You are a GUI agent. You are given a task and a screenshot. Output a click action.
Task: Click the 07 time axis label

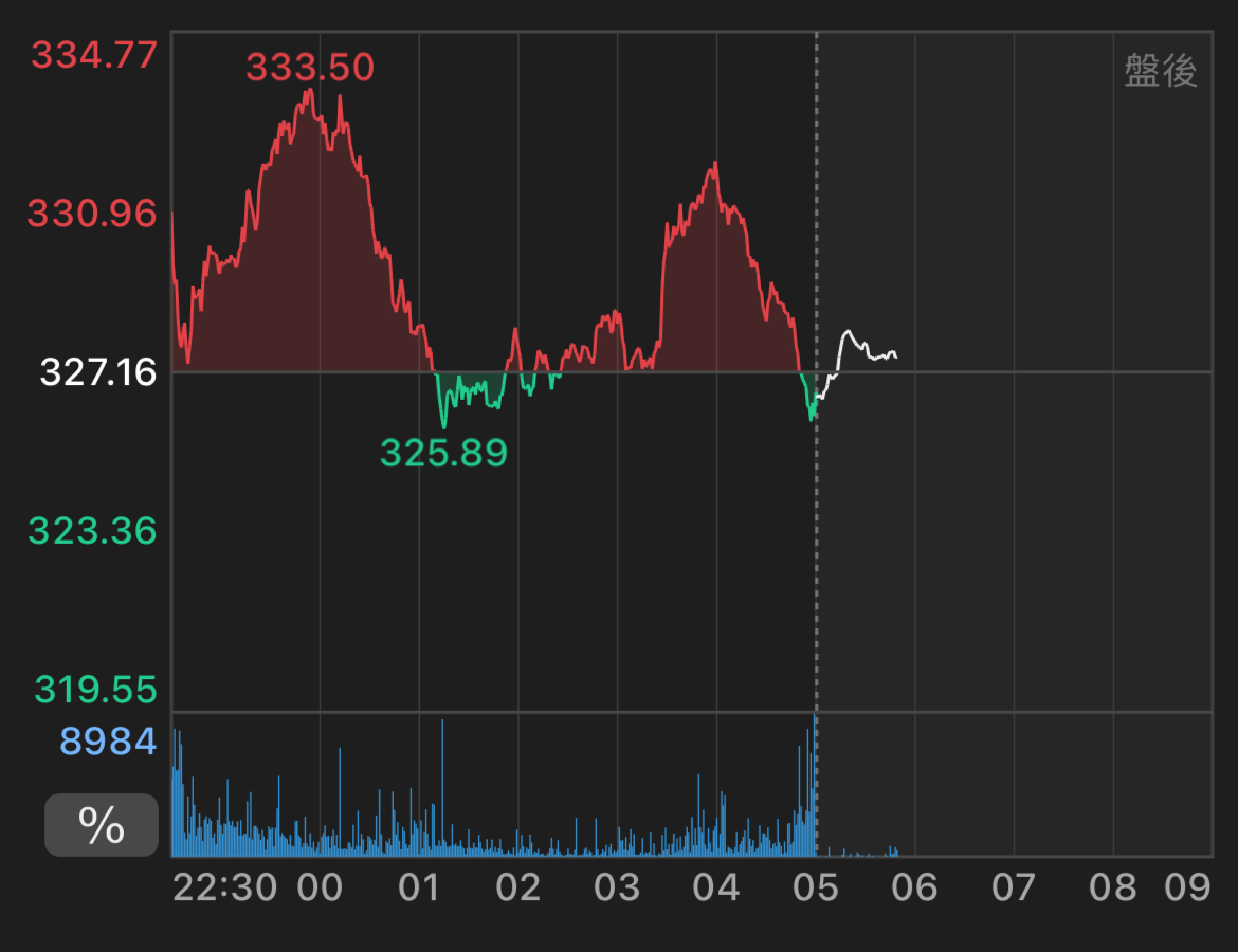click(x=1014, y=887)
